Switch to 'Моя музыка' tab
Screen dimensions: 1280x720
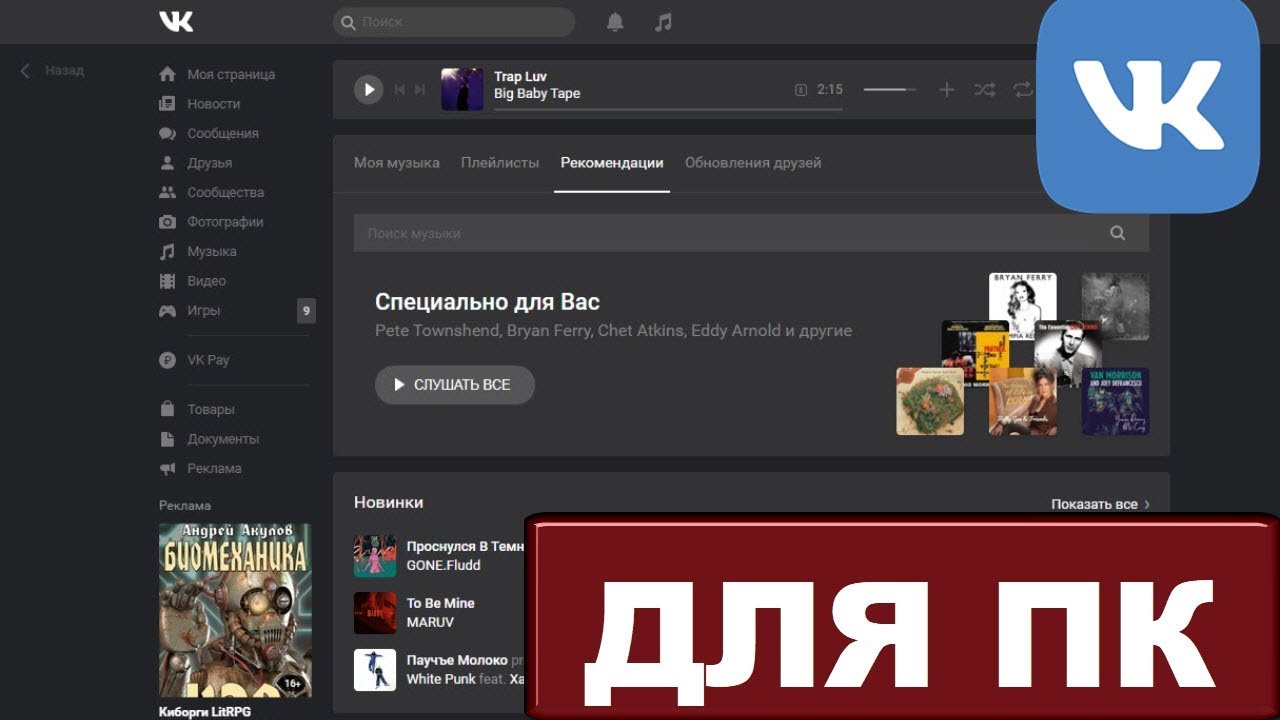pyautogui.click(x=397, y=163)
